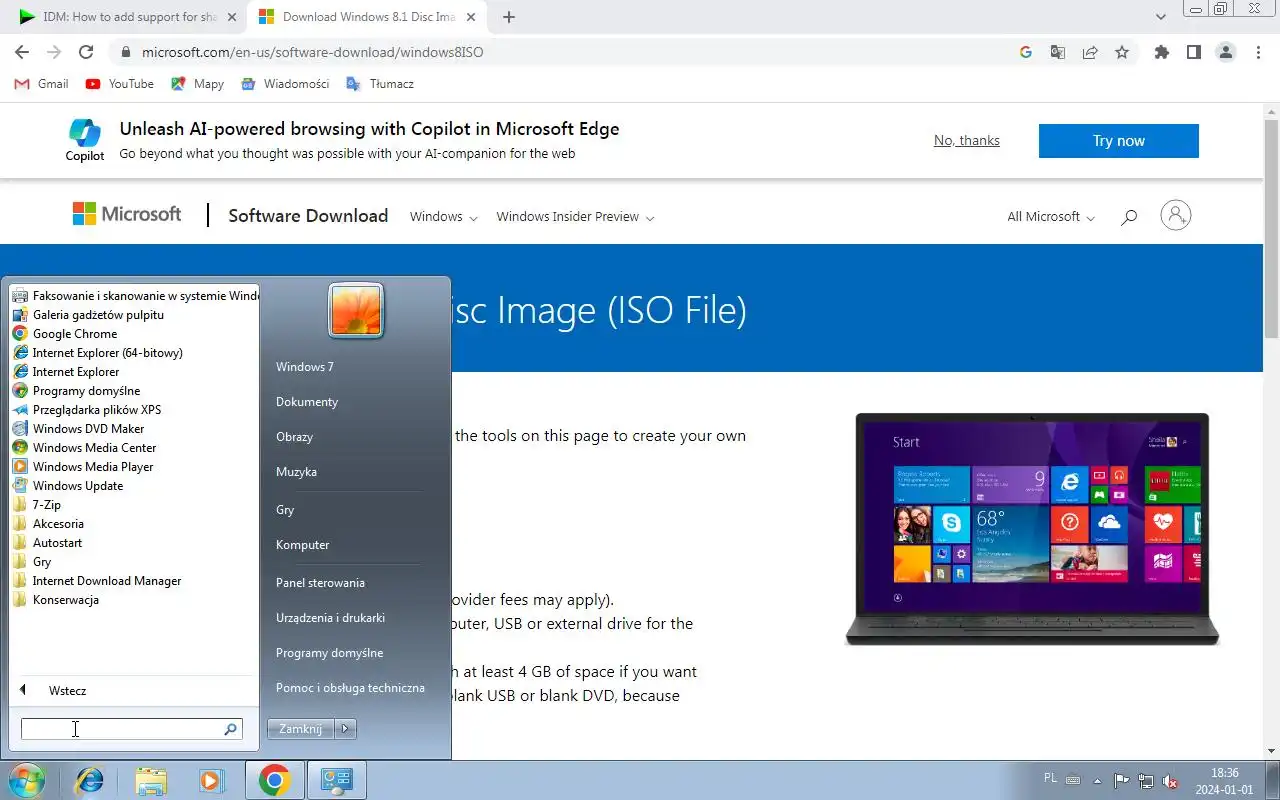Toggle the Chrome side panel

pyautogui.click(x=1193, y=52)
